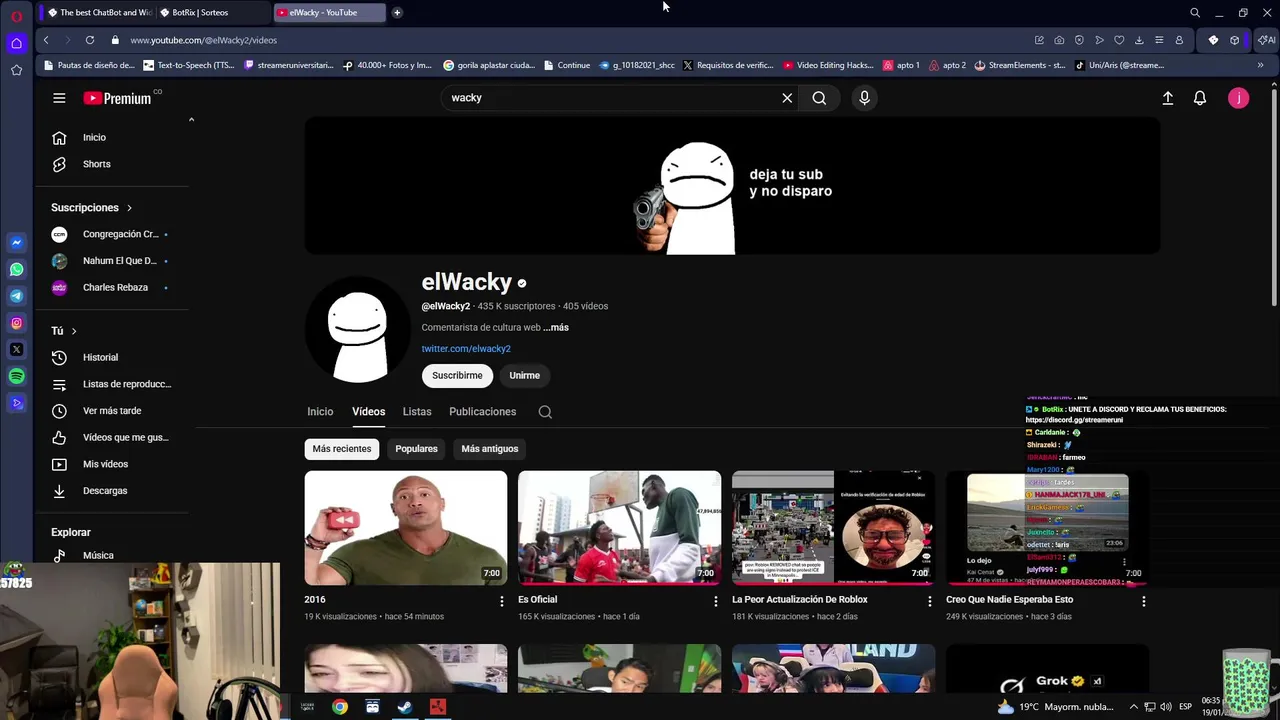Expand channel description '...más'
This screenshot has width=1280, height=720.
[556, 327]
